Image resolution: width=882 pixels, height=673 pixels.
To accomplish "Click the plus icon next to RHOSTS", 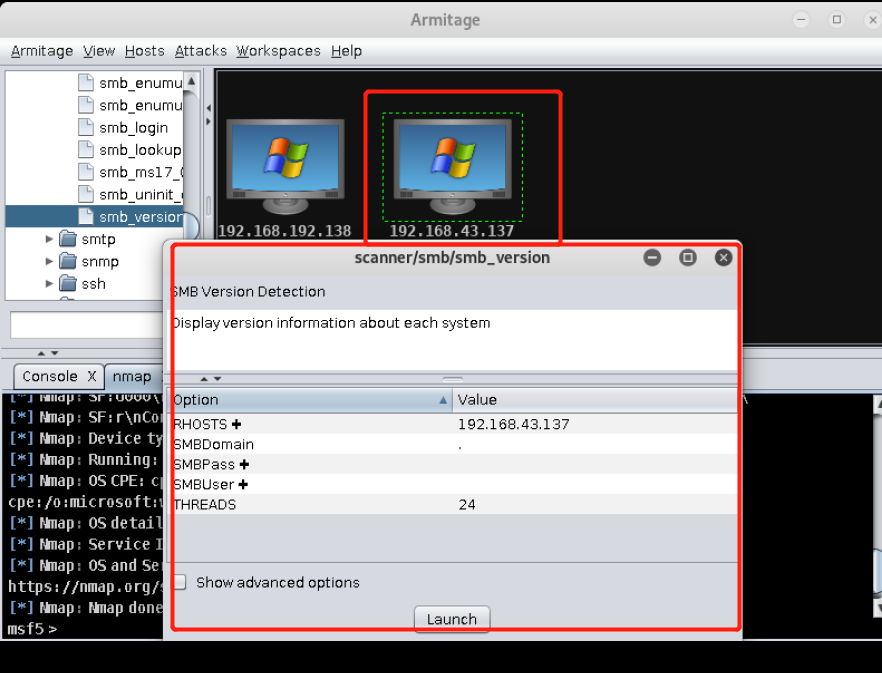I will (236, 424).
